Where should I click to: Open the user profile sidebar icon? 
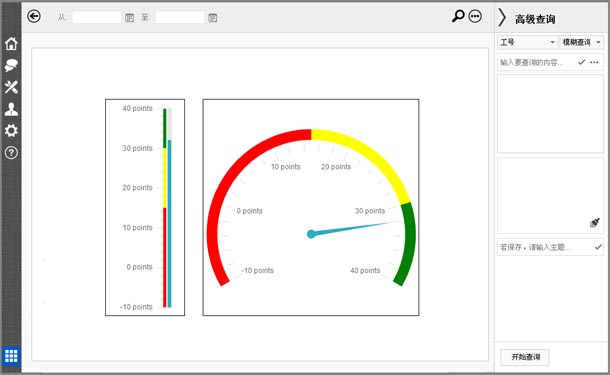click(11, 109)
